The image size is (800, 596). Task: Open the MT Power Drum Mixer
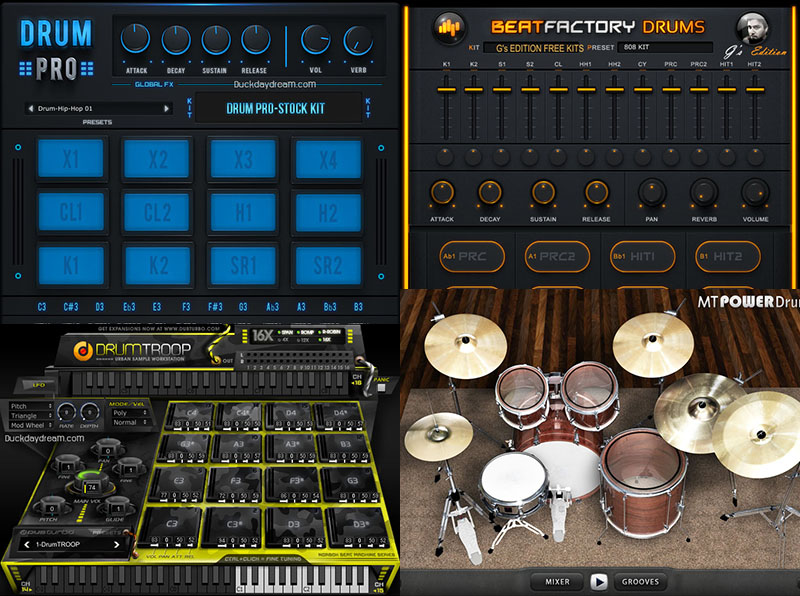(x=557, y=582)
